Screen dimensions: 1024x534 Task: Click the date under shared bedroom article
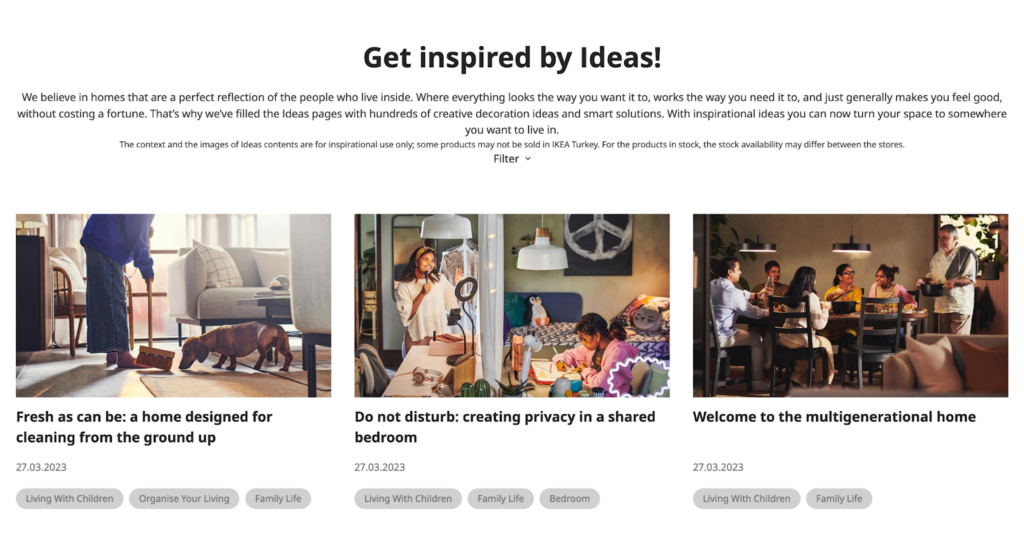[x=380, y=467]
